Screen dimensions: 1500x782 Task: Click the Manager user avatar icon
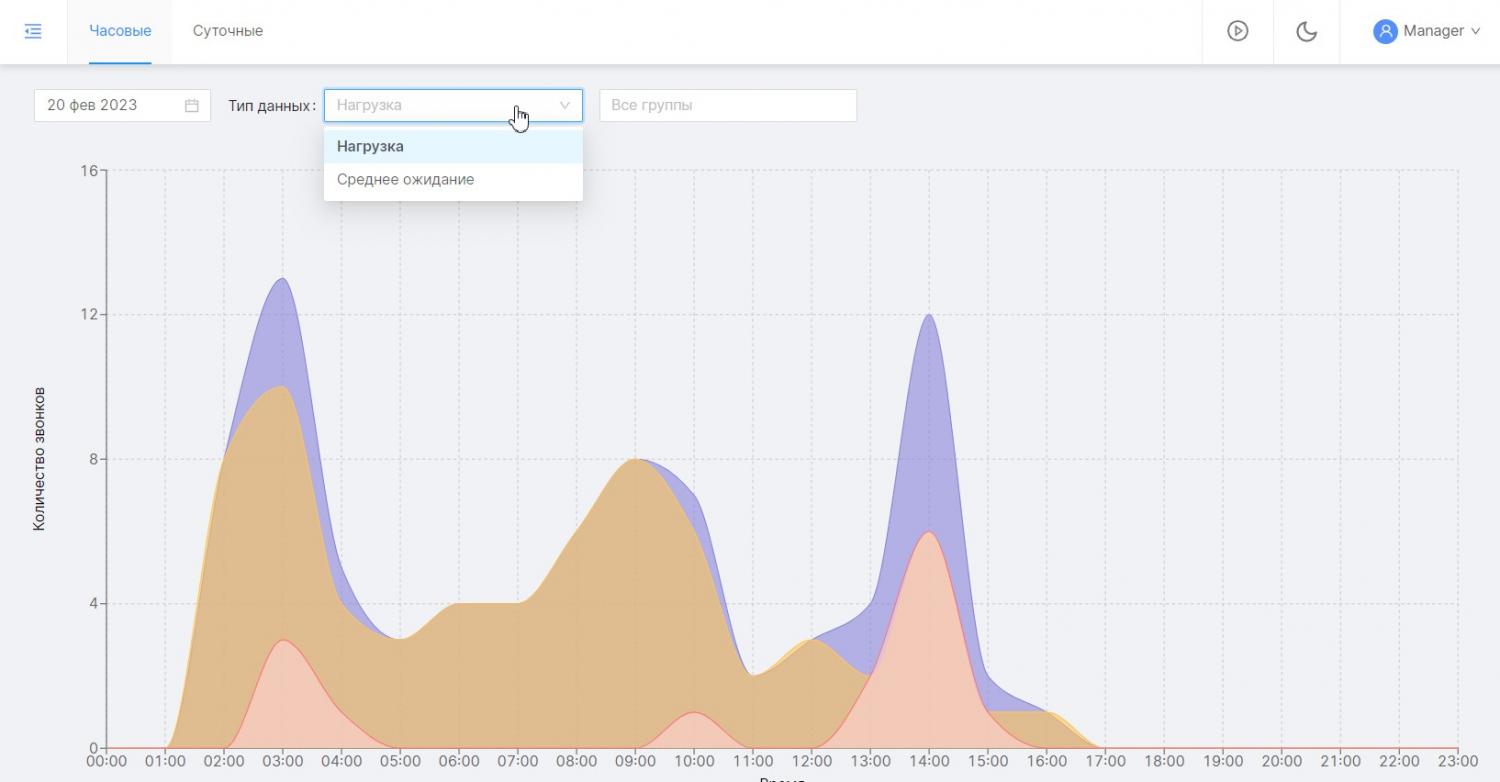click(x=1385, y=31)
